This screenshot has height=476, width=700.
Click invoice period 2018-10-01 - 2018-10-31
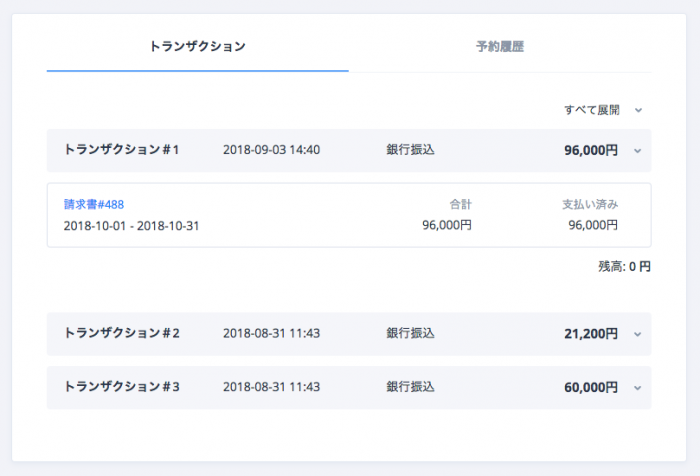[x=131, y=226]
